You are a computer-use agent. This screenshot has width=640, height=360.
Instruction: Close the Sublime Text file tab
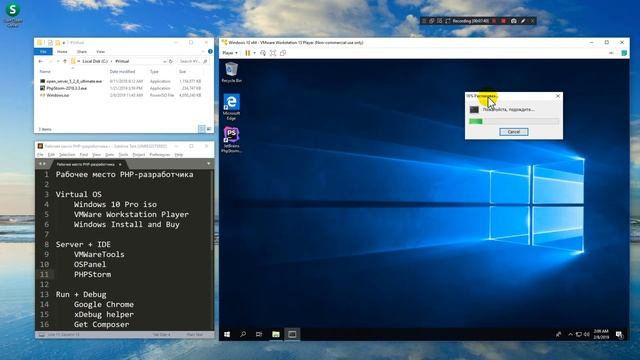pos(120,164)
